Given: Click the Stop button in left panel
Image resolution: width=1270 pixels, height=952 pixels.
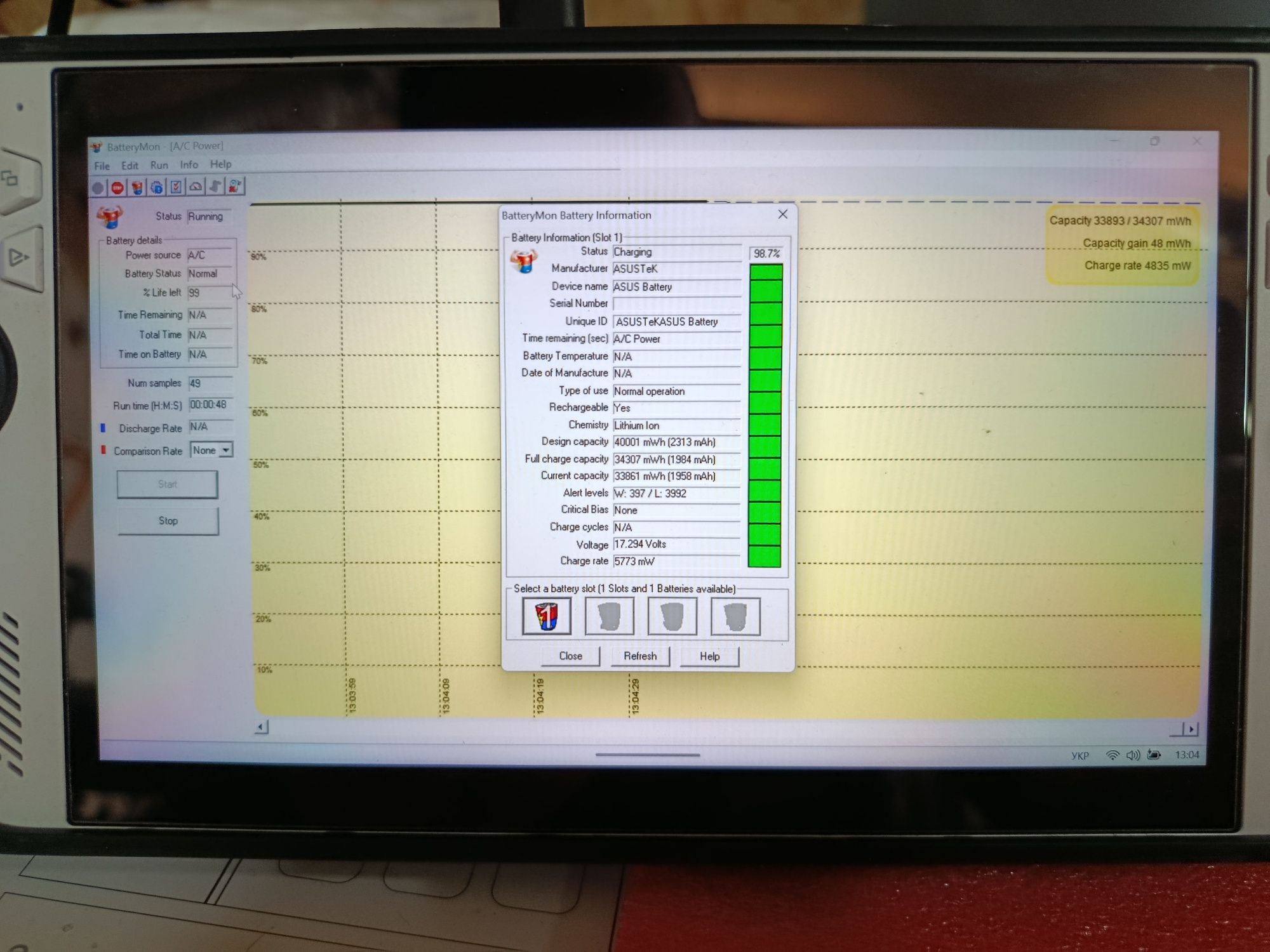Looking at the screenshot, I should coord(168,520).
